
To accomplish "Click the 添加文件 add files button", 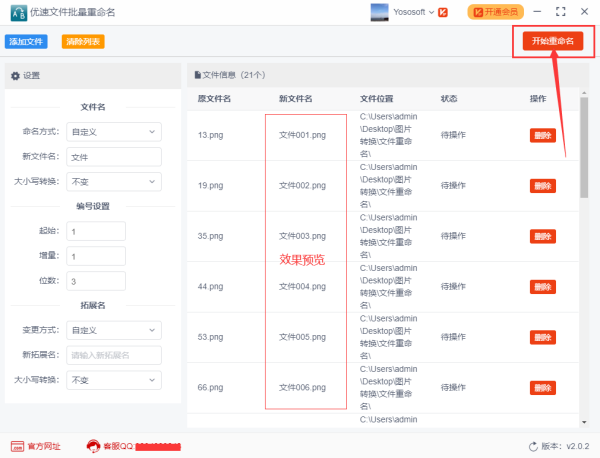I will click(26, 42).
